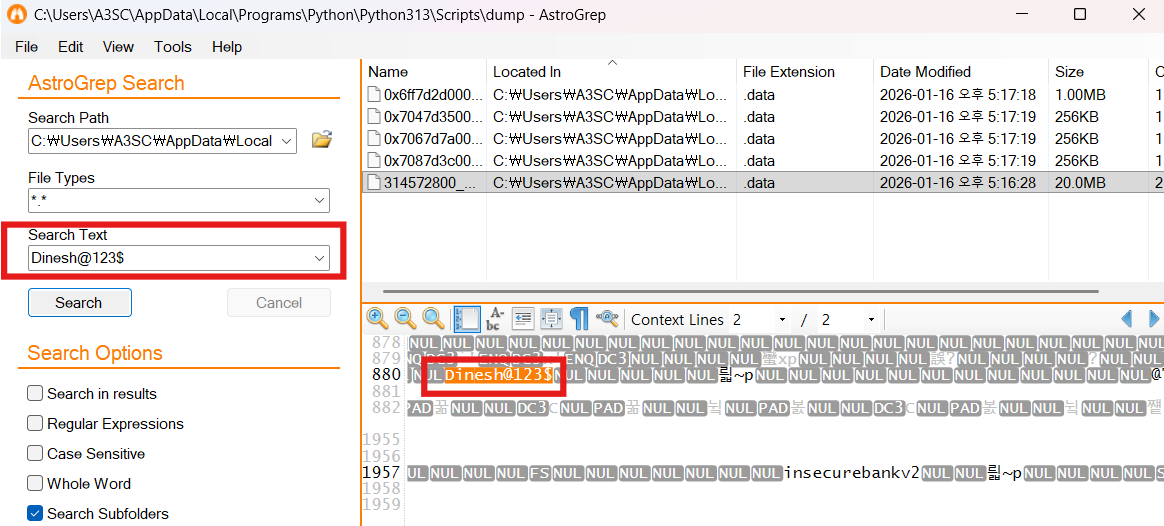Click file icon of 314572800_ result
The height and width of the screenshot is (526, 1164).
click(x=374, y=183)
